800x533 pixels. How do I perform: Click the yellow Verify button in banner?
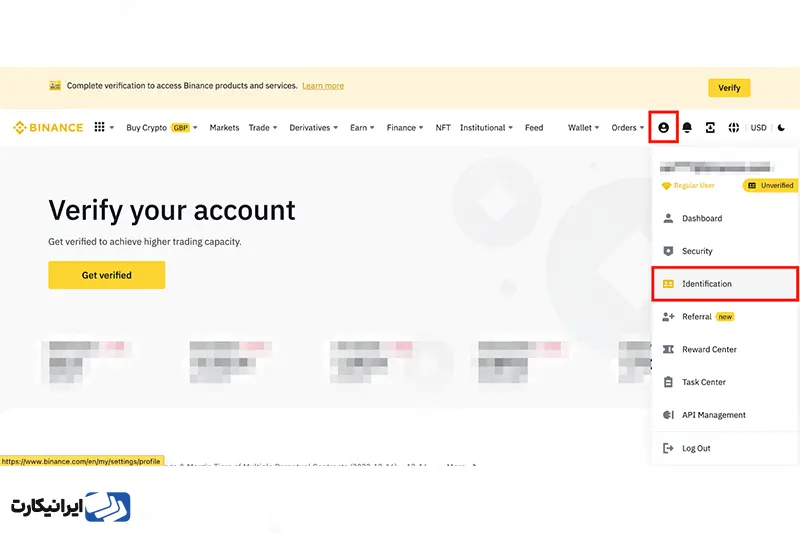729,88
